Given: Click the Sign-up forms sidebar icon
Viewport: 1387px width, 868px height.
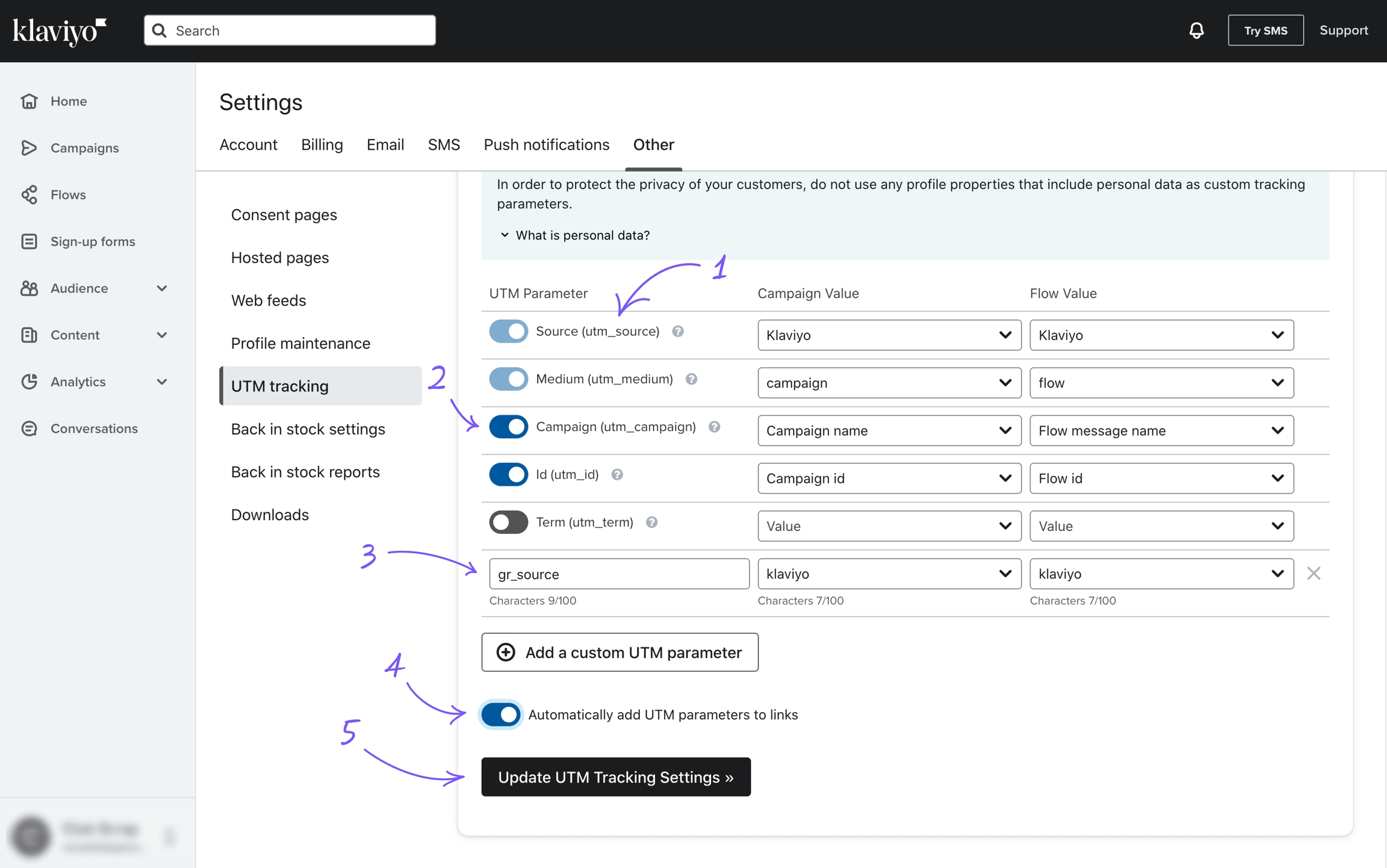Looking at the screenshot, I should 29,241.
